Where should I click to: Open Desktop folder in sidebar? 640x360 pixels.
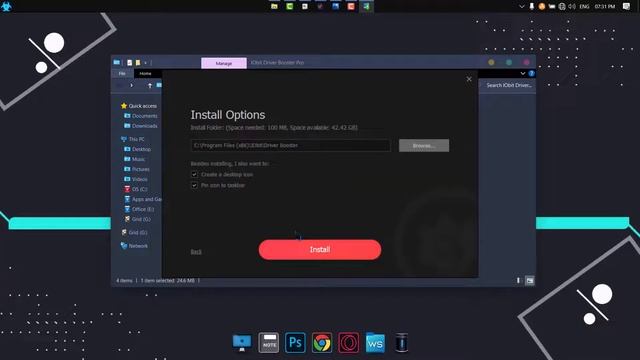point(138,149)
